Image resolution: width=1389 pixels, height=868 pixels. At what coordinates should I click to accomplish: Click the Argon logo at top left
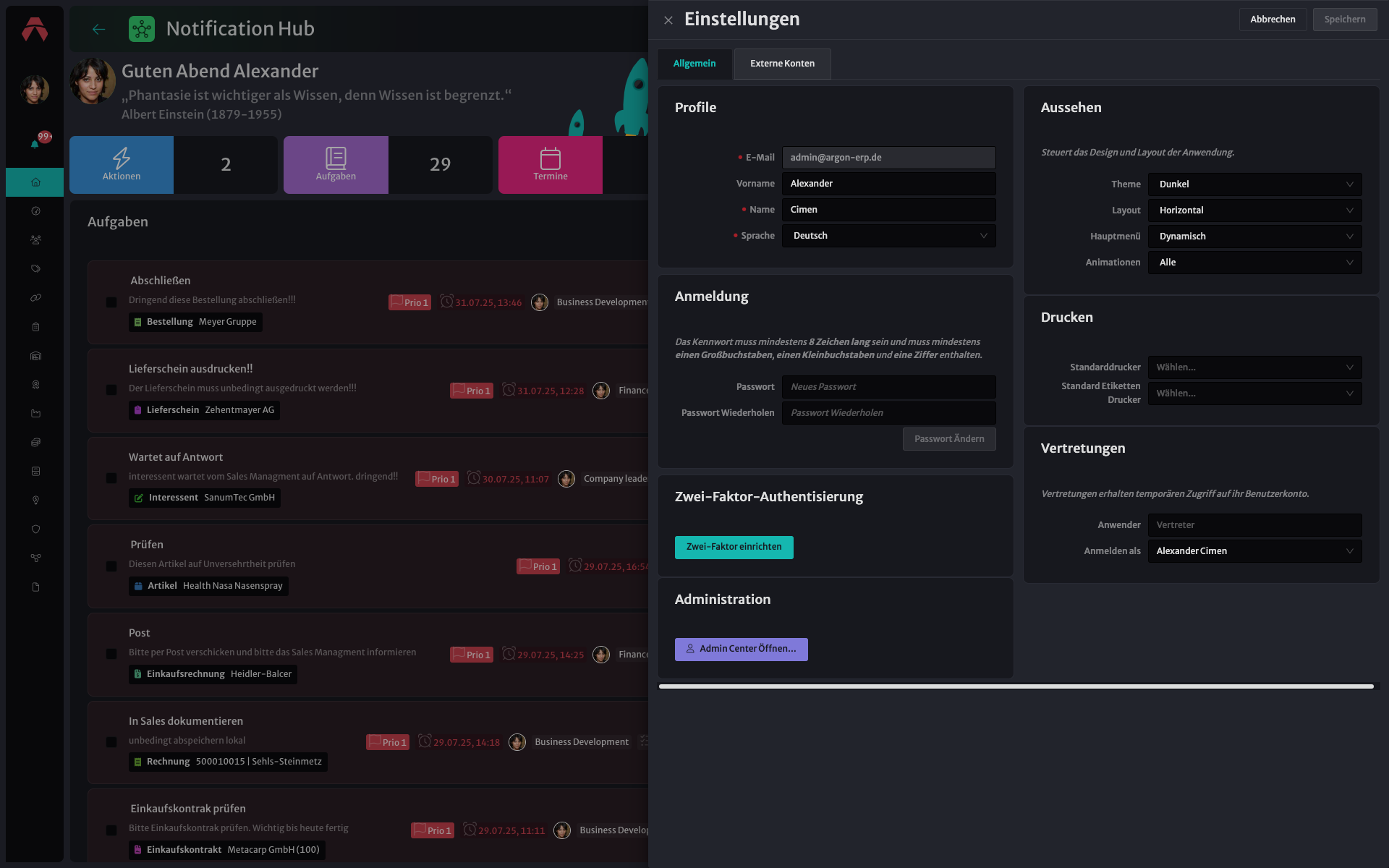tap(35, 29)
